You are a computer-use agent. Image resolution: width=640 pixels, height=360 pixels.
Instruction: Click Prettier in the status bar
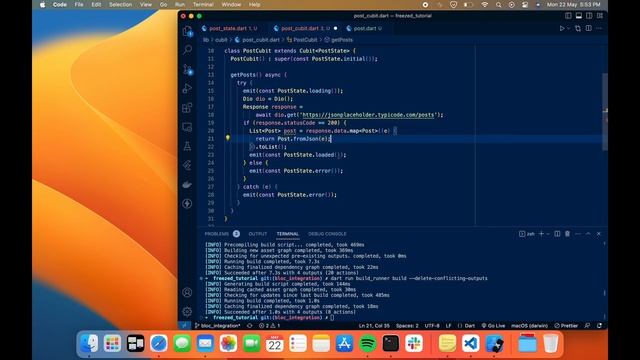coord(566,326)
